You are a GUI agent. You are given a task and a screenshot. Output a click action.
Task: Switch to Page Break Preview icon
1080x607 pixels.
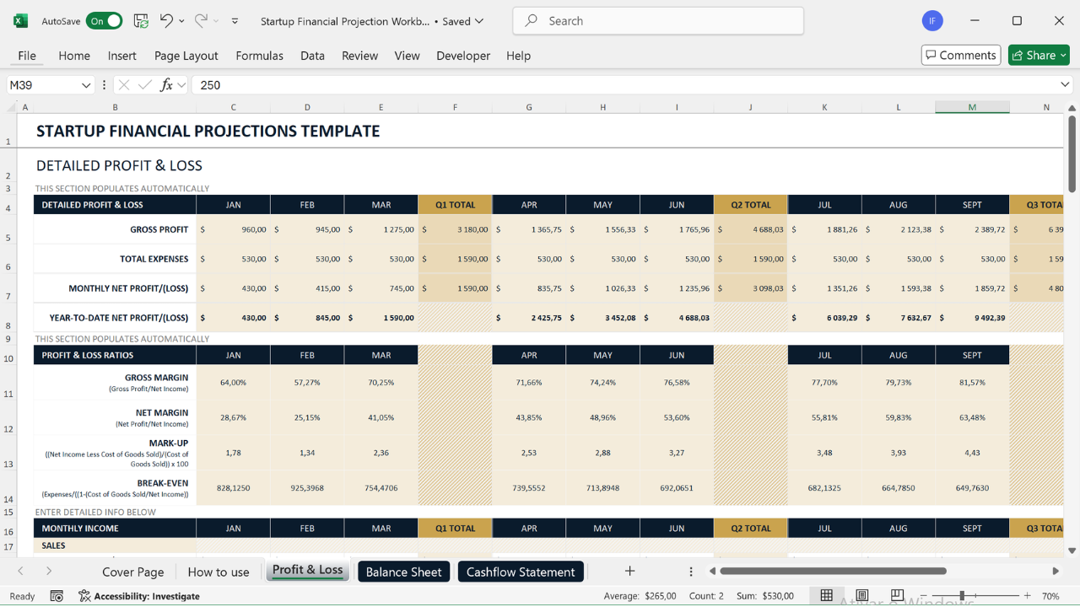pyautogui.click(x=897, y=595)
